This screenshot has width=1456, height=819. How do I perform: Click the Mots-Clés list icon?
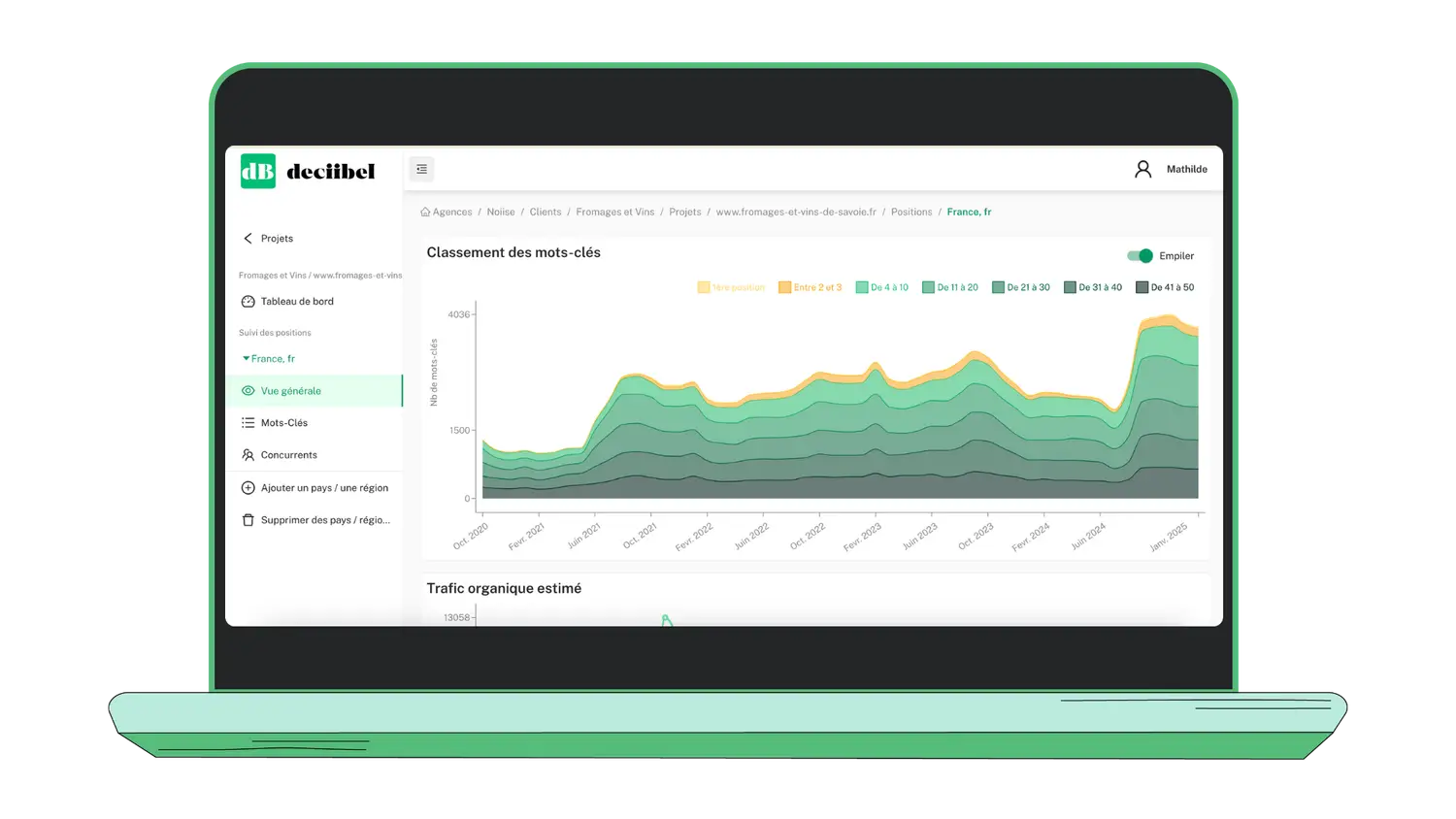click(x=248, y=423)
